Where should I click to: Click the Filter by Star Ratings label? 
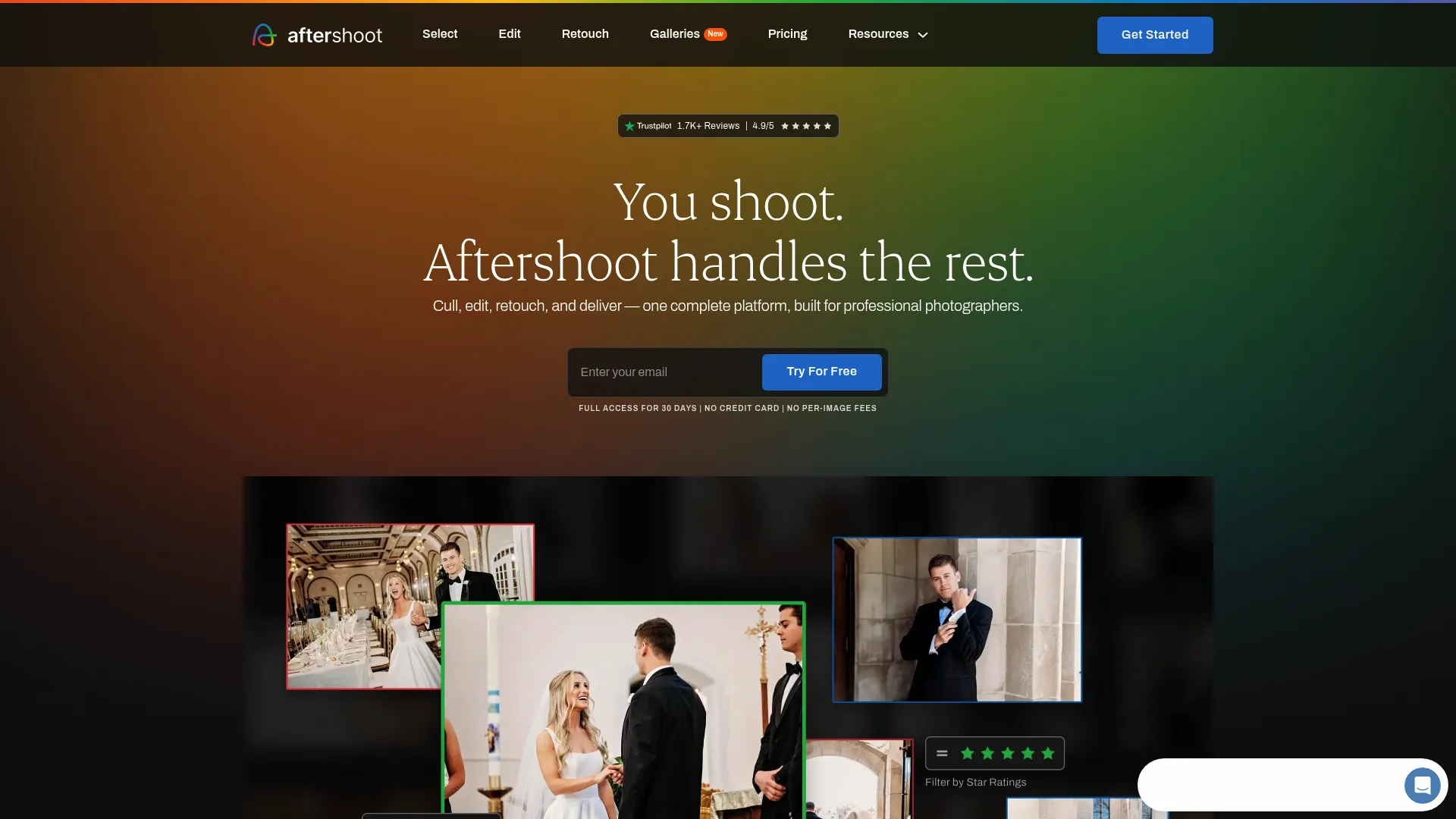pyautogui.click(x=976, y=782)
